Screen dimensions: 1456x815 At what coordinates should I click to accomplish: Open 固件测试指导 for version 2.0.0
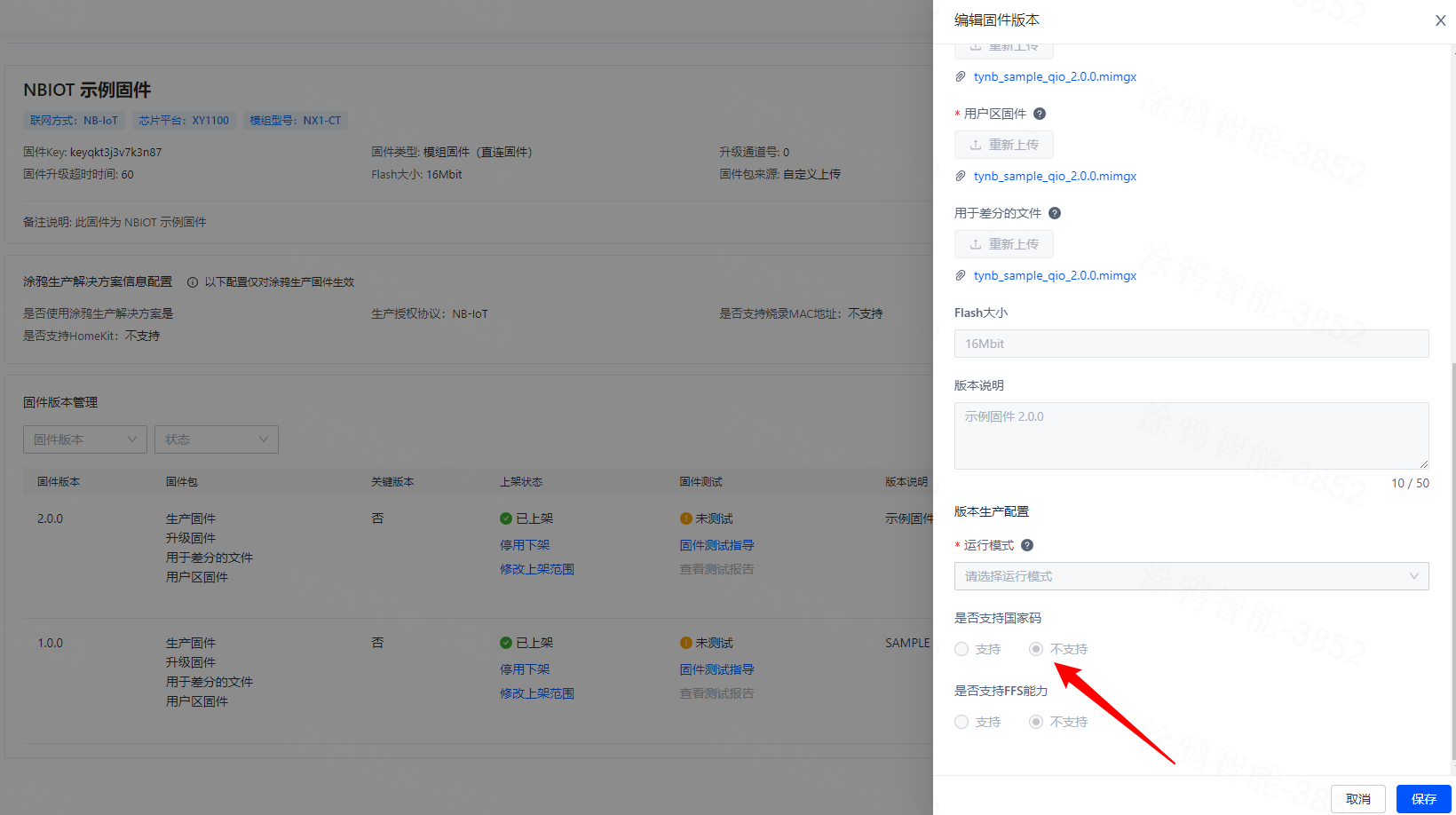(x=717, y=545)
